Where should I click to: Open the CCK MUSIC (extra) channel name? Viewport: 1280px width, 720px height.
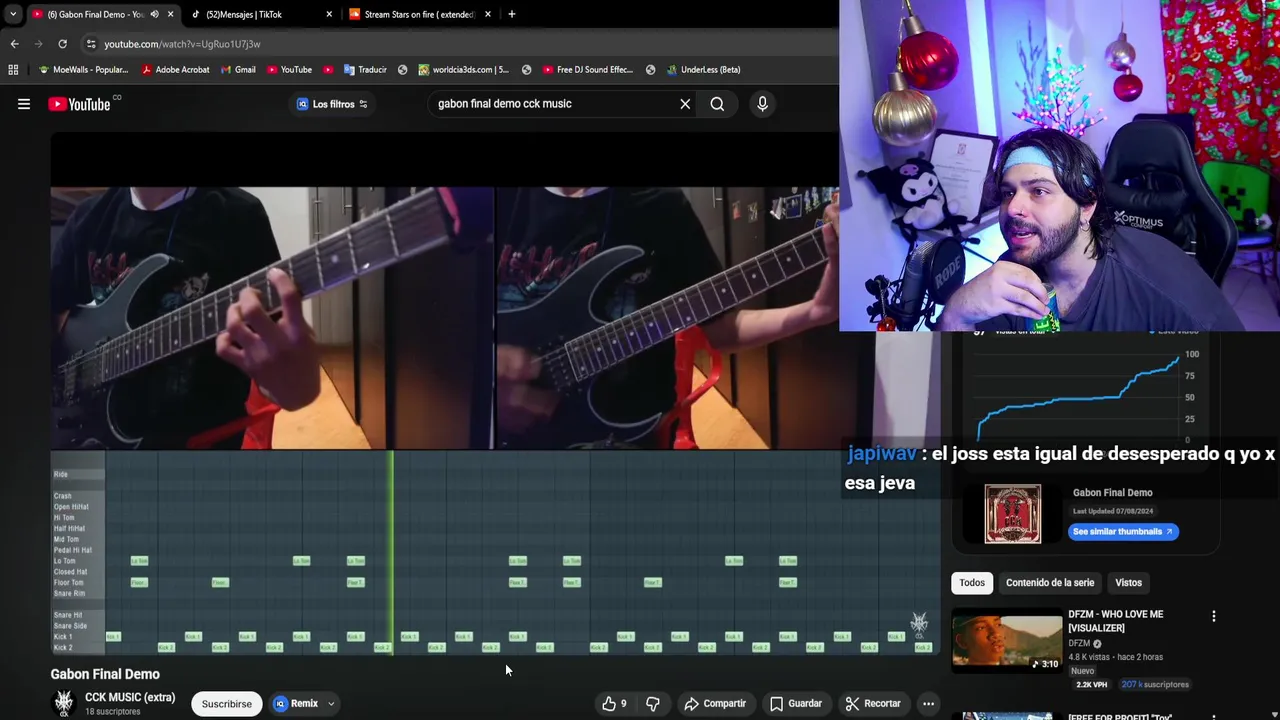130,697
